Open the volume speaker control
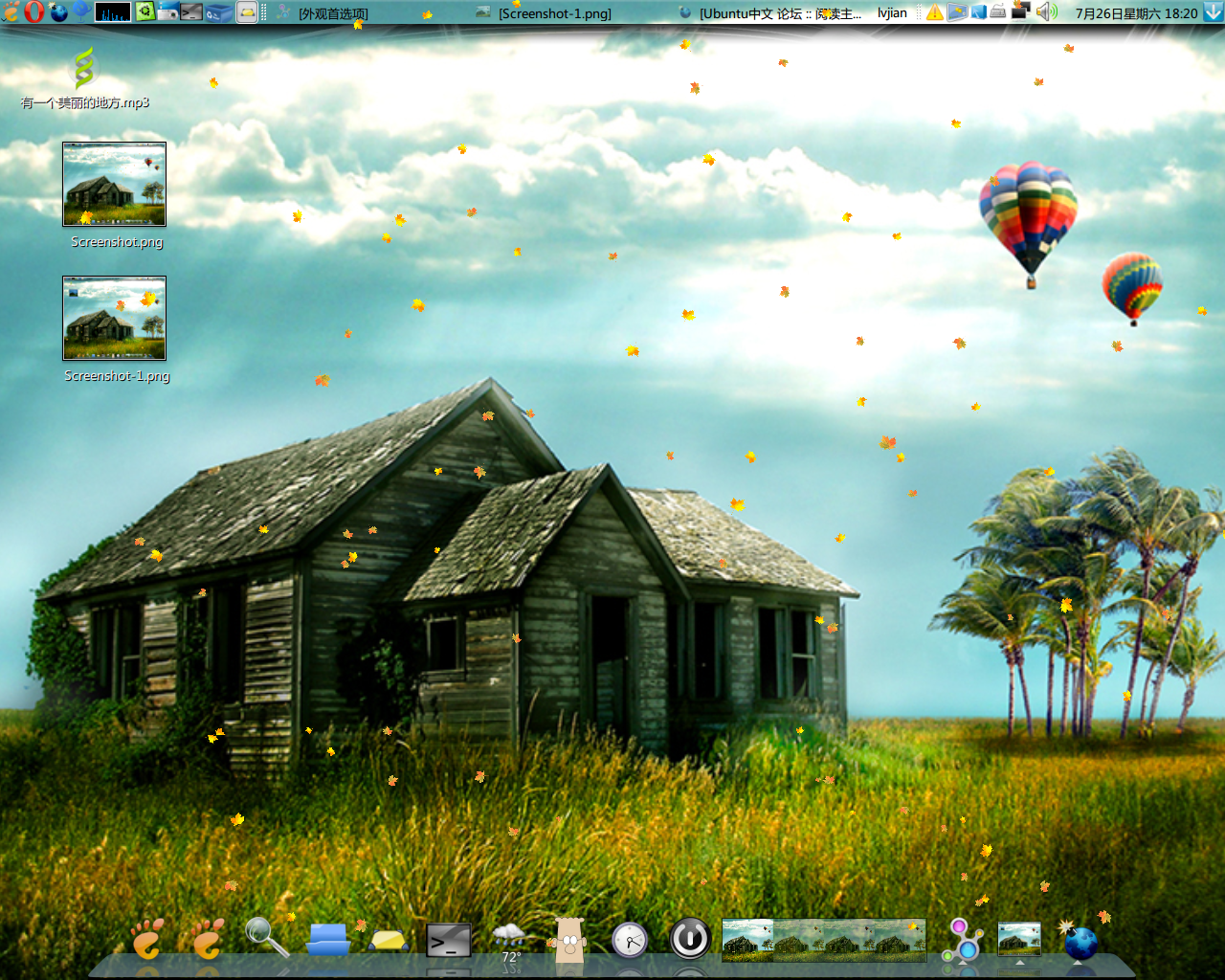Viewport: 1225px width, 980px height. coord(1046,12)
